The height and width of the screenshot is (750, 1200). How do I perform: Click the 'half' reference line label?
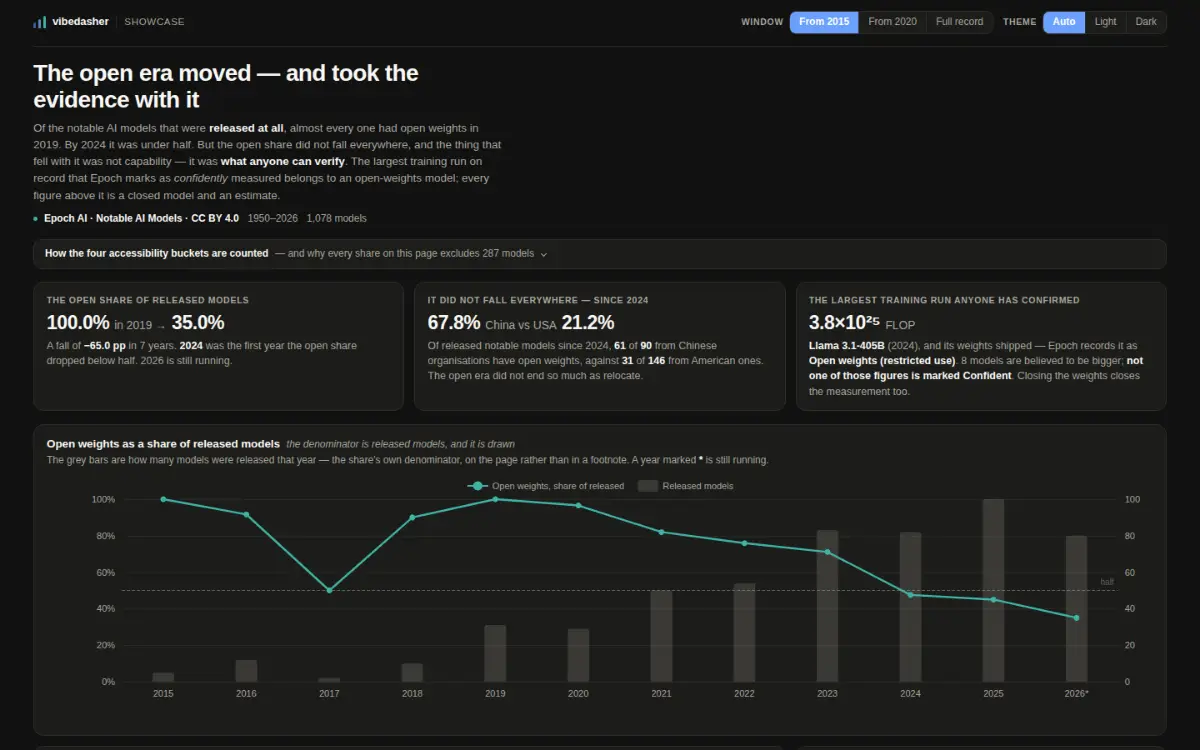[1107, 582]
